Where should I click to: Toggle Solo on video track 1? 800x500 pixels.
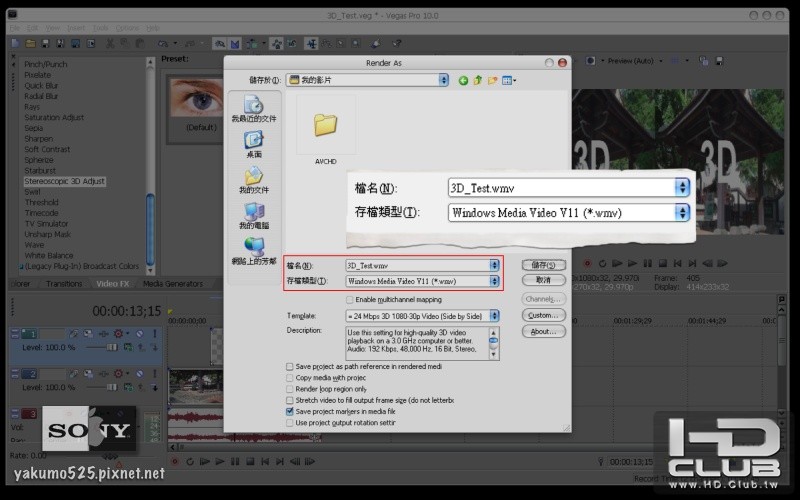(155, 334)
